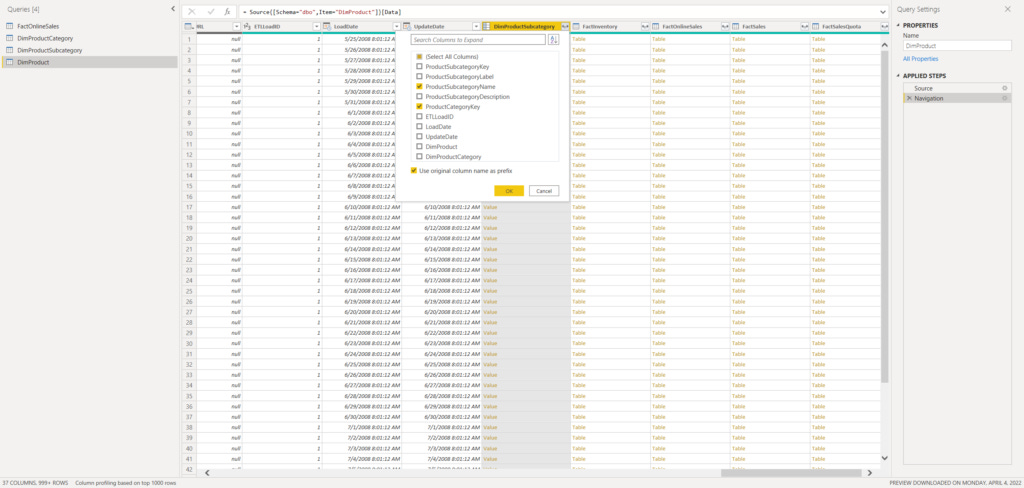Click the vertical scrollbar down arrow
The image size is (1024, 488).
coord(885,459)
